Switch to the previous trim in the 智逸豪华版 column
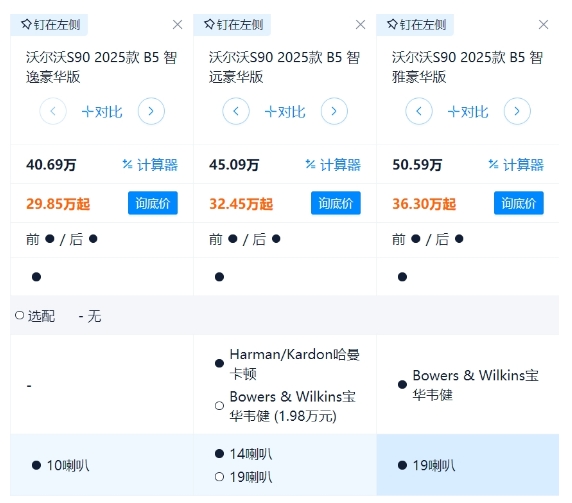This screenshot has height=503, width=572. (53, 111)
